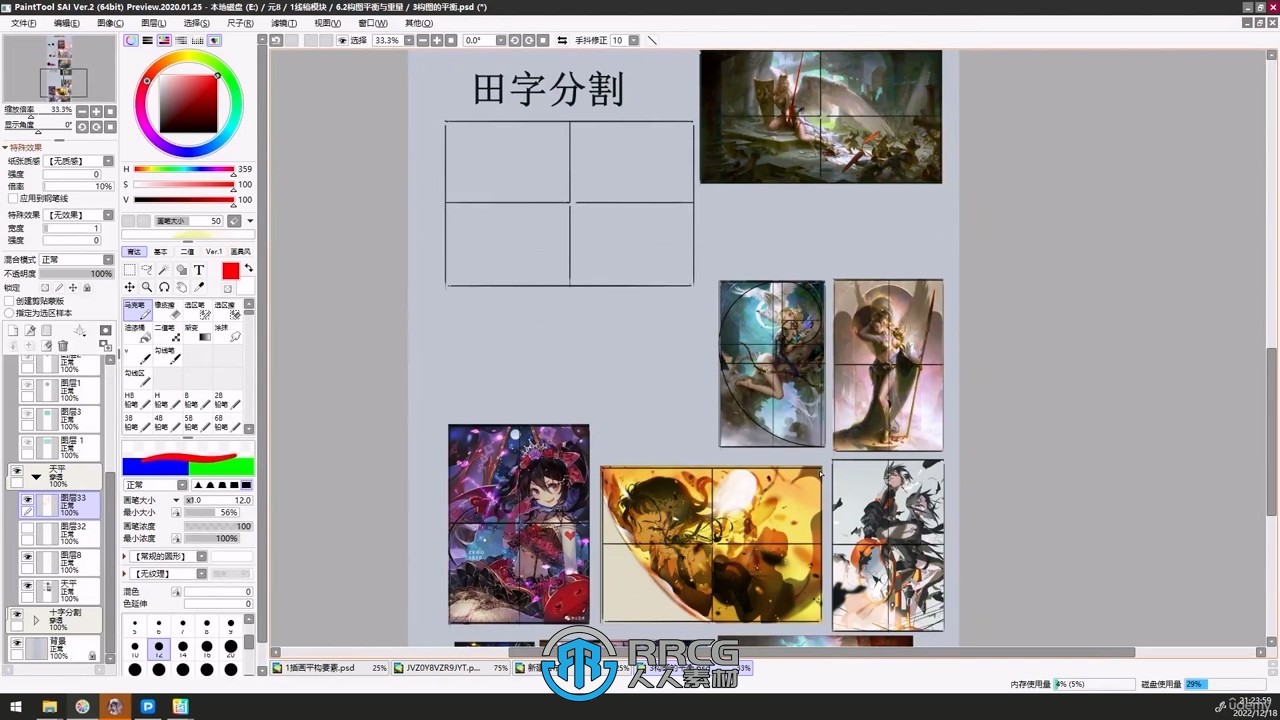Image resolution: width=1280 pixels, height=720 pixels.
Task: Select the eyedropper color picker tool
Action: (199, 287)
